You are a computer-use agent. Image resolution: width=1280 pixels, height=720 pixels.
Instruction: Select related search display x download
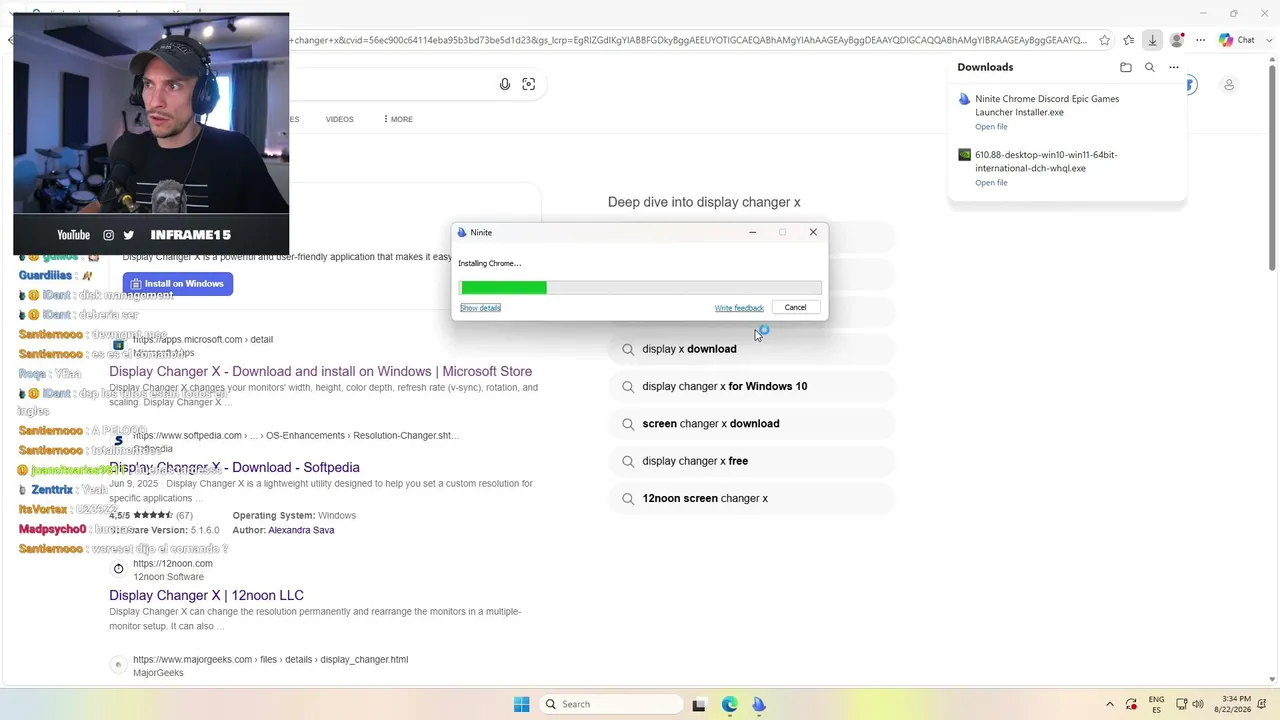tap(752, 349)
